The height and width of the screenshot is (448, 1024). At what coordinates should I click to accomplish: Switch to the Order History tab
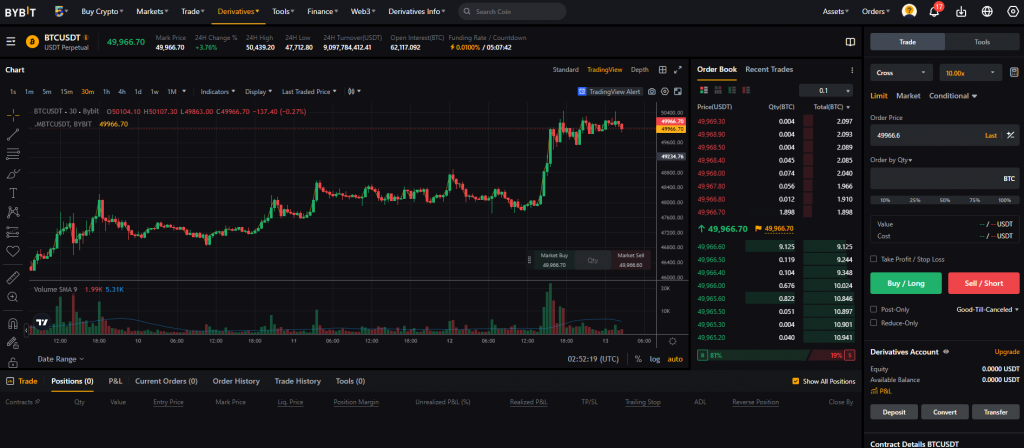pos(236,381)
